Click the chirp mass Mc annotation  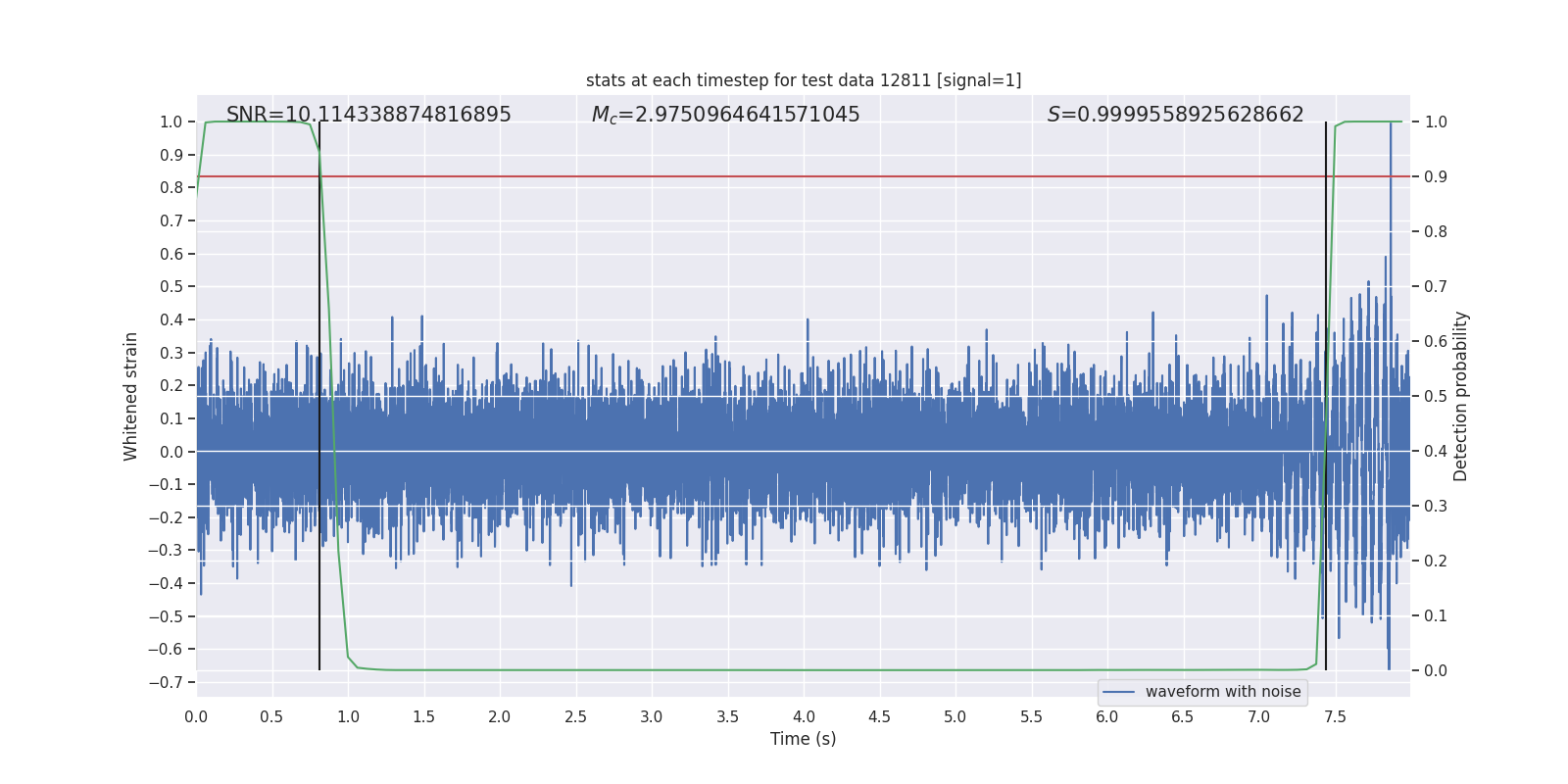pyautogui.click(x=725, y=115)
